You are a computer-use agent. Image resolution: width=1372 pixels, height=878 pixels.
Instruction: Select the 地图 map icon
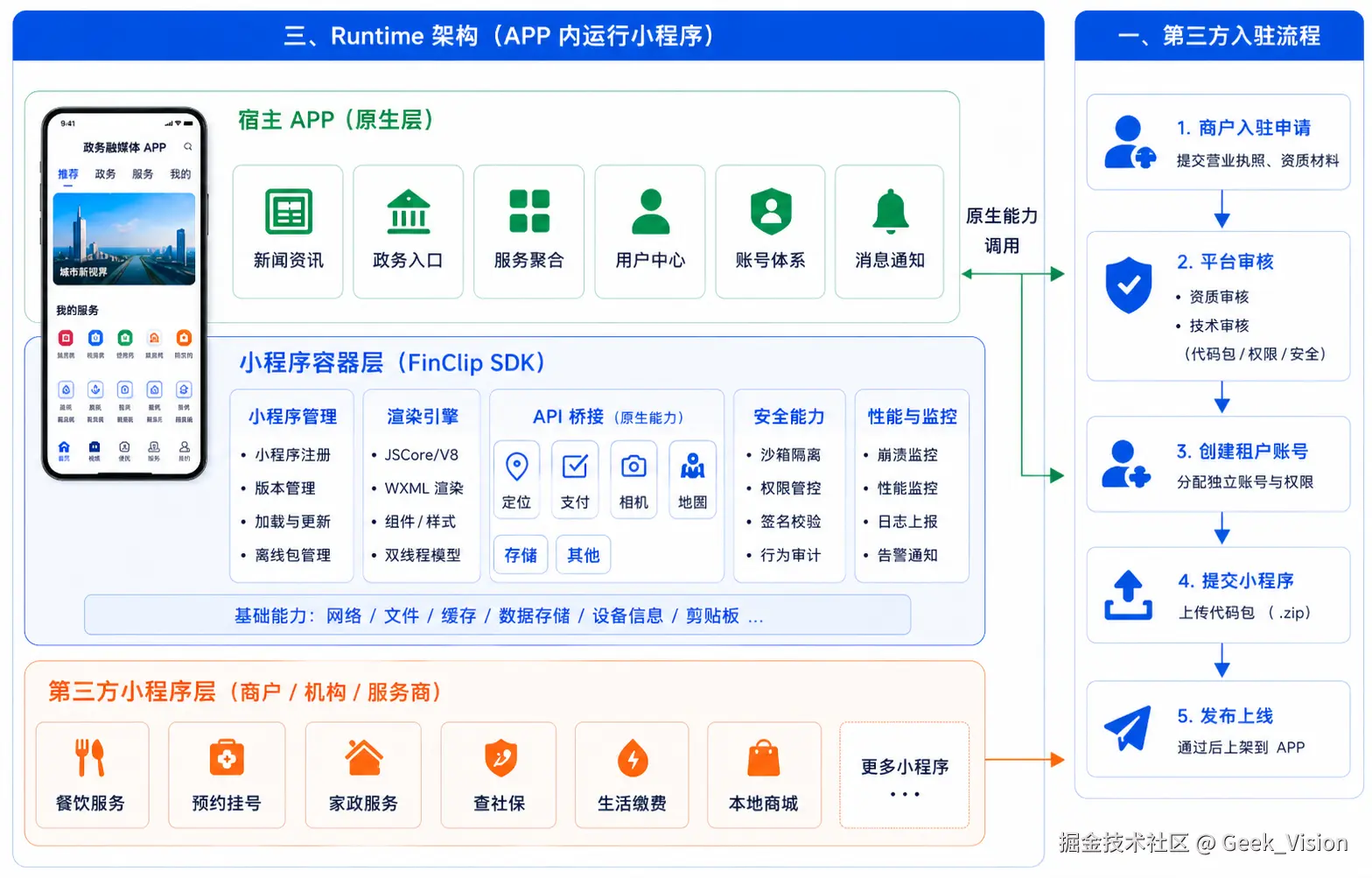point(692,466)
